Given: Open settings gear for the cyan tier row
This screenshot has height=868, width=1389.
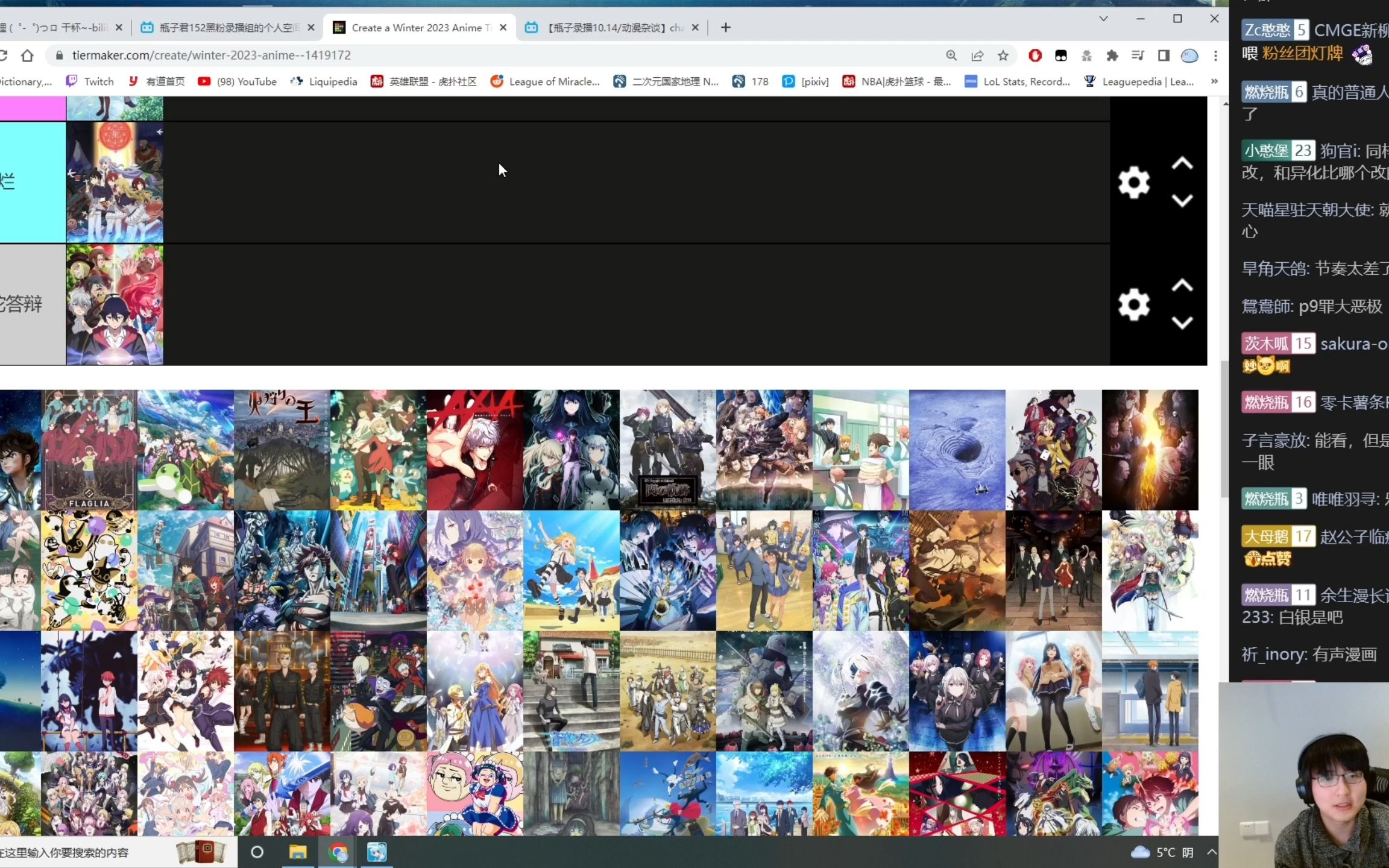Looking at the screenshot, I should [1133, 182].
